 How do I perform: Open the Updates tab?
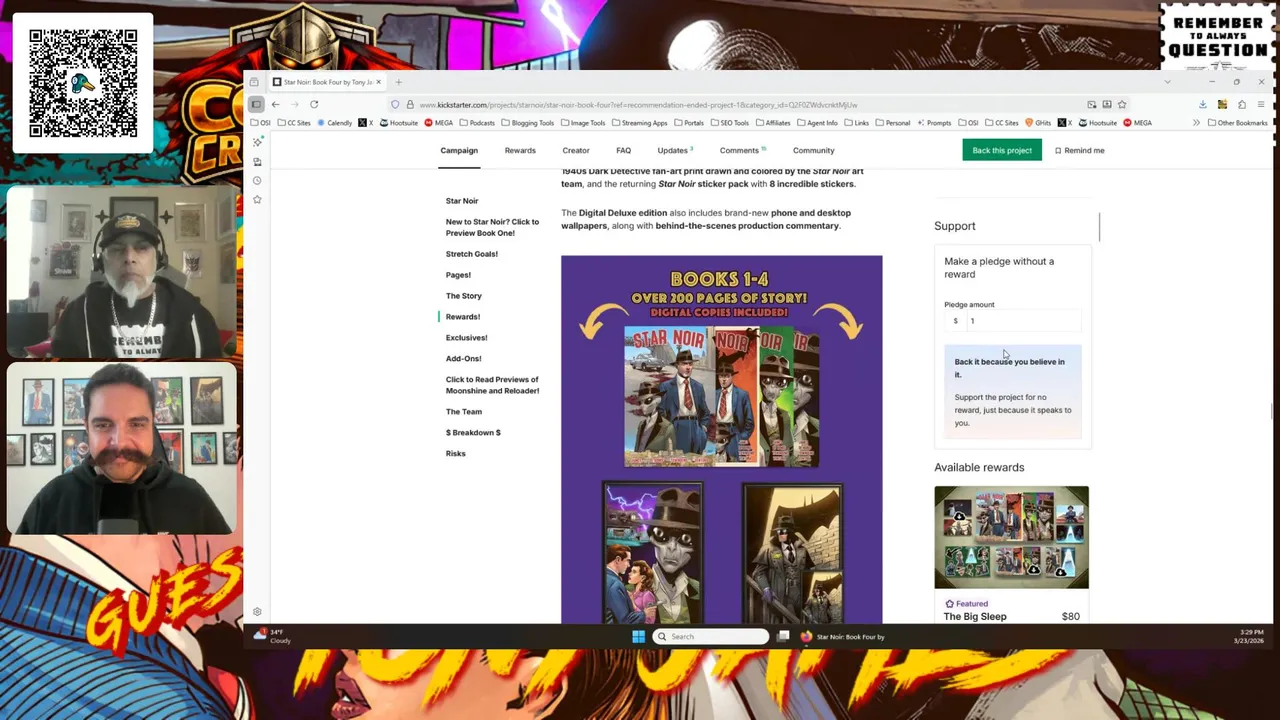coord(675,150)
